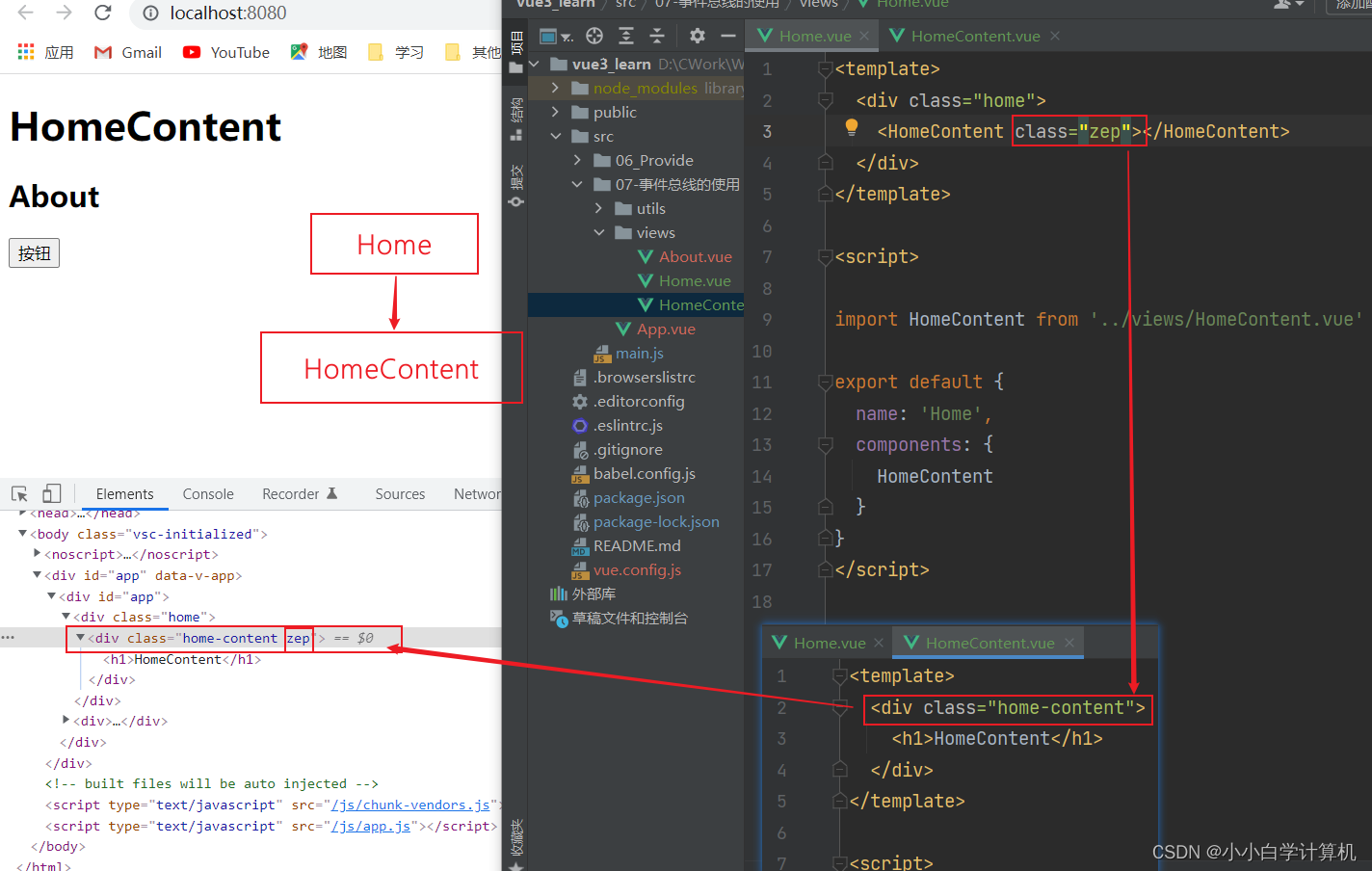Toggle the DevTools device toolbar icon

51,493
